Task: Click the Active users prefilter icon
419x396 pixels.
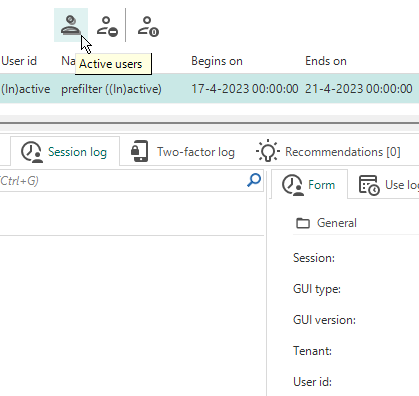Action: pyautogui.click(x=71, y=25)
